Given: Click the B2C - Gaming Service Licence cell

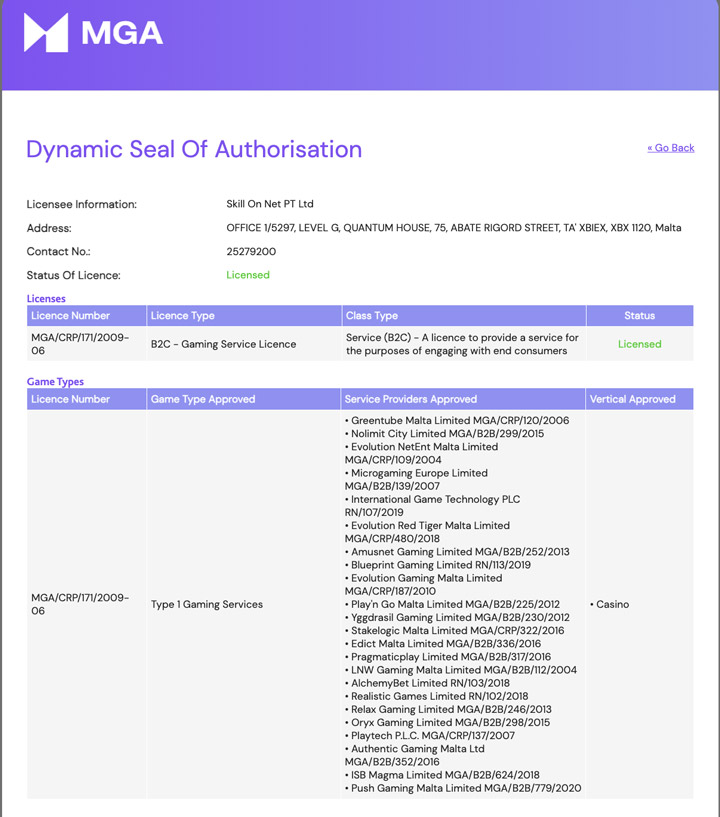Looking at the screenshot, I should [x=224, y=344].
